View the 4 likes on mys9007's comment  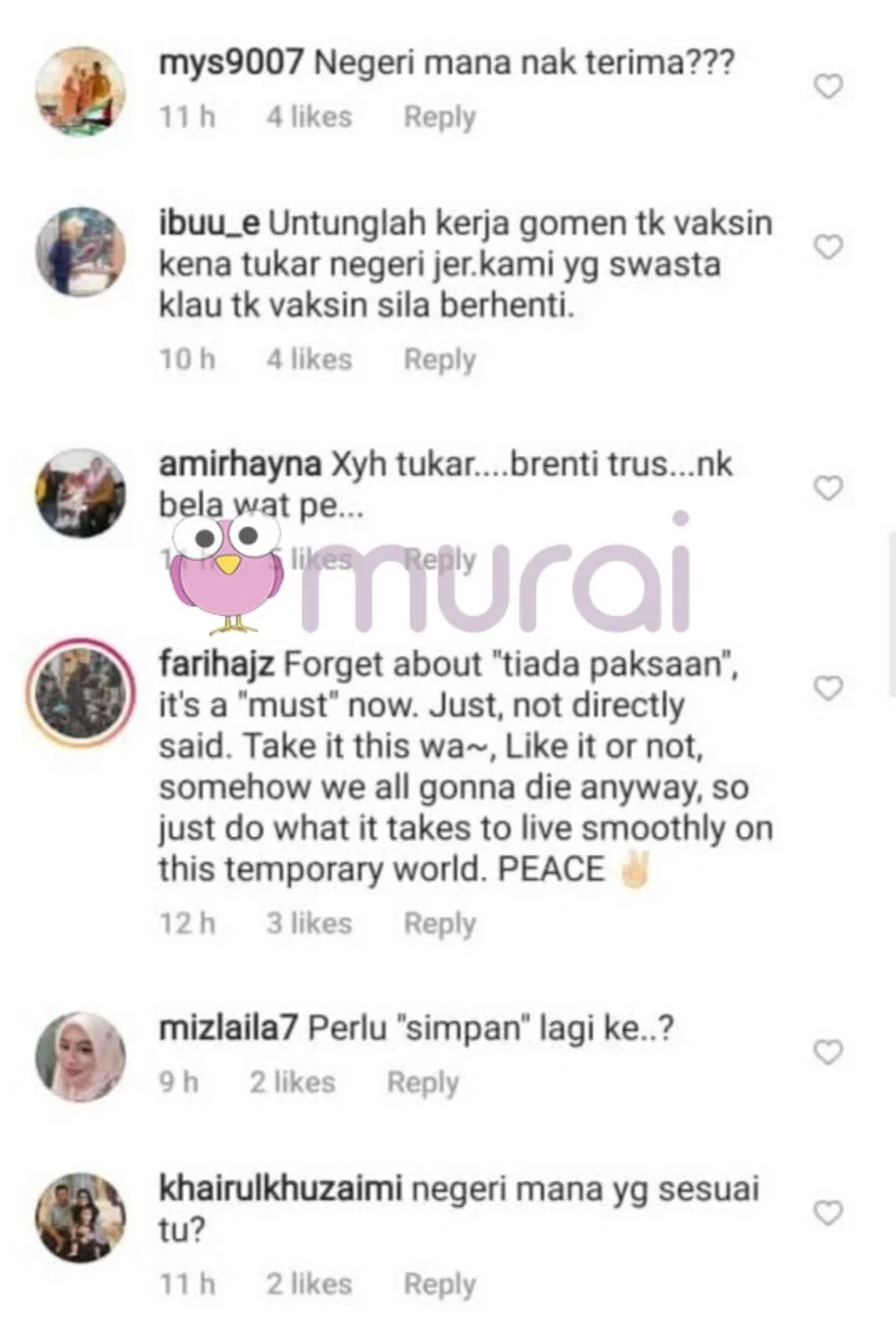pyautogui.click(x=309, y=117)
